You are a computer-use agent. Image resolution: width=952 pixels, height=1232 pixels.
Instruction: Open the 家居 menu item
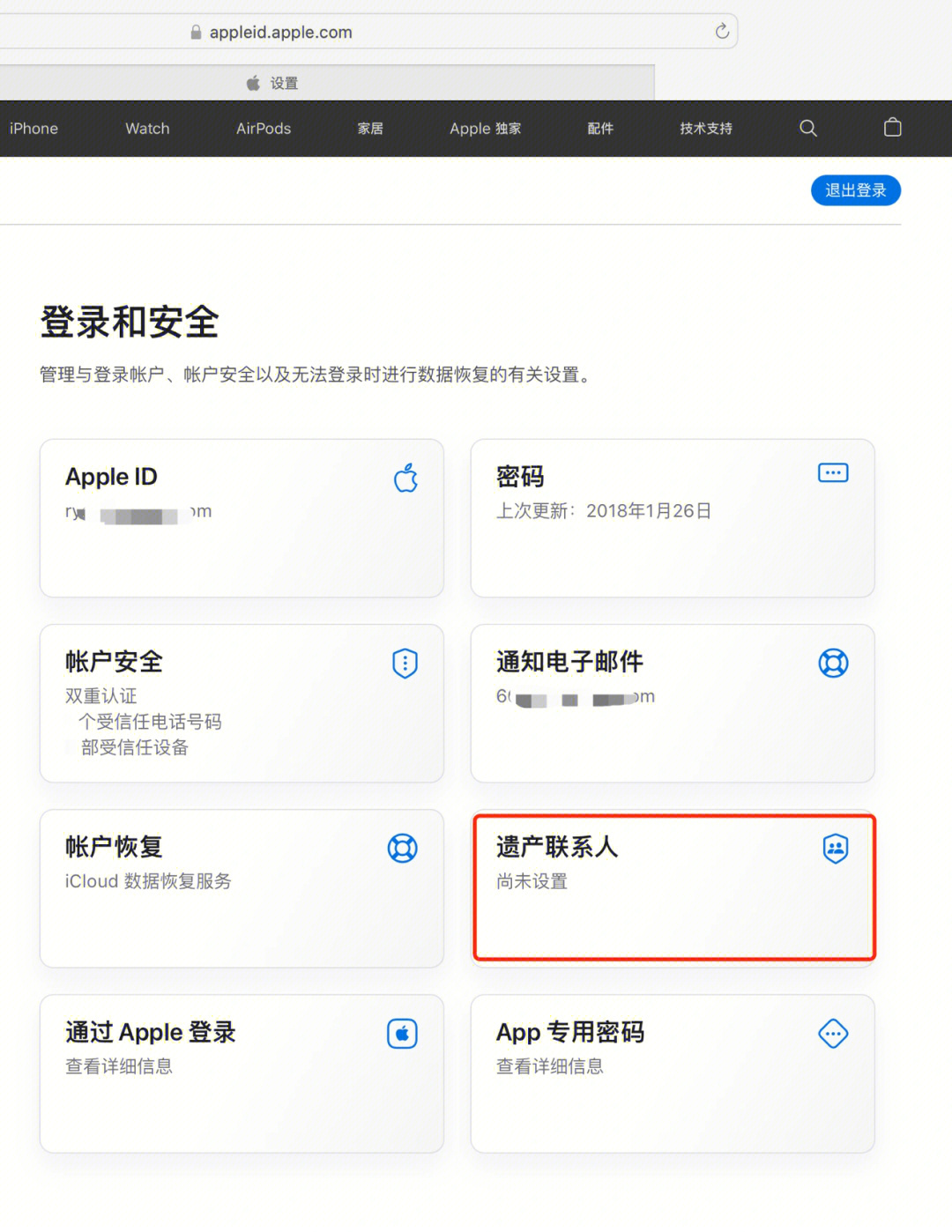(x=370, y=129)
